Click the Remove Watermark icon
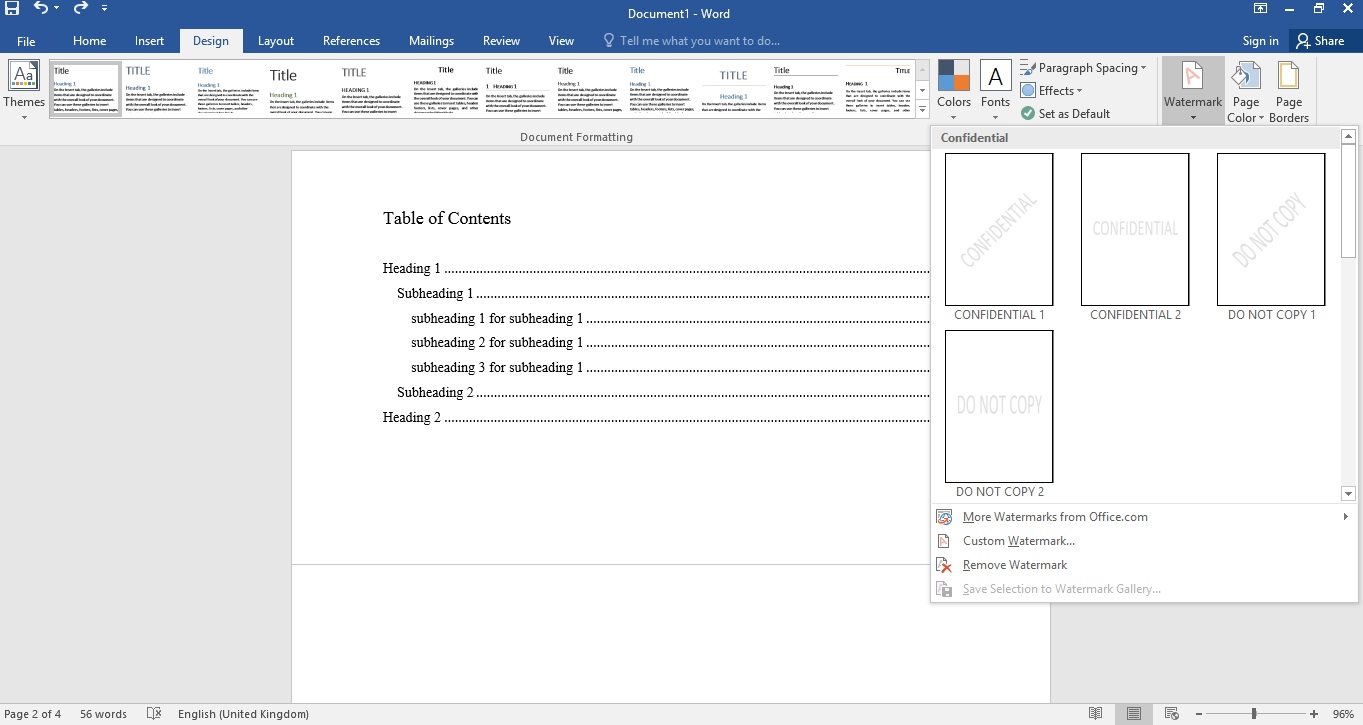 944,565
